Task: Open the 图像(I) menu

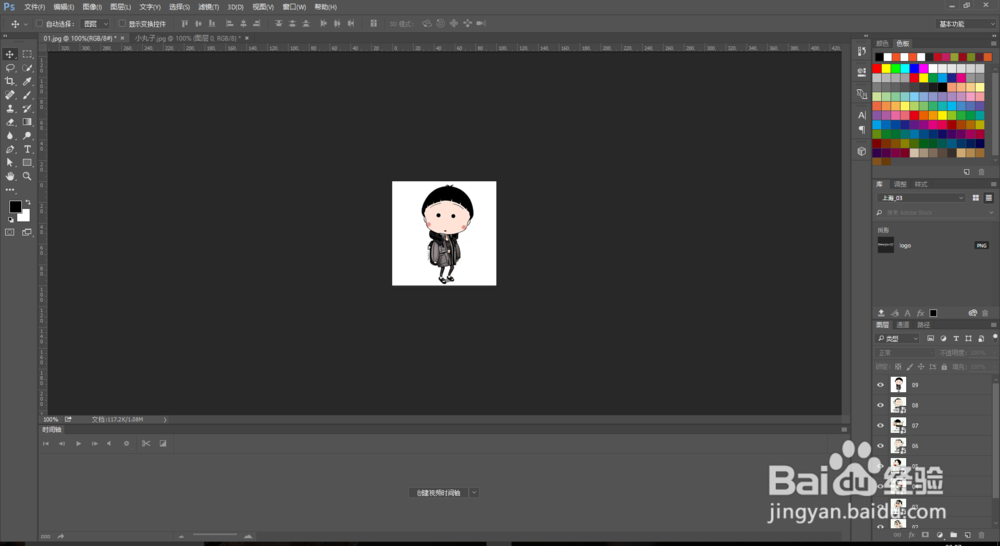Action: 92,7
